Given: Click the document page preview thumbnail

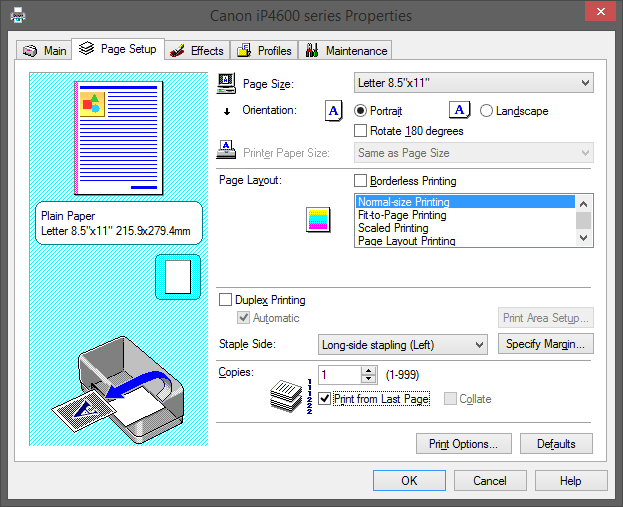Looking at the screenshot, I should [119, 138].
